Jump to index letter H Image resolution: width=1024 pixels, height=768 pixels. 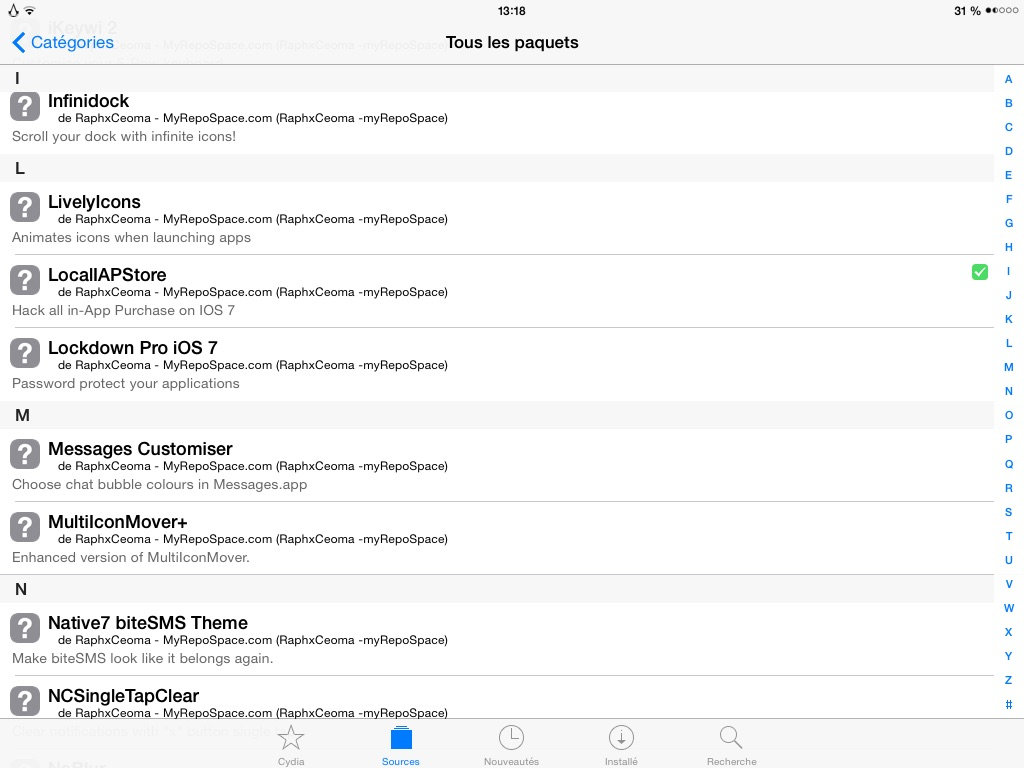tap(1008, 247)
